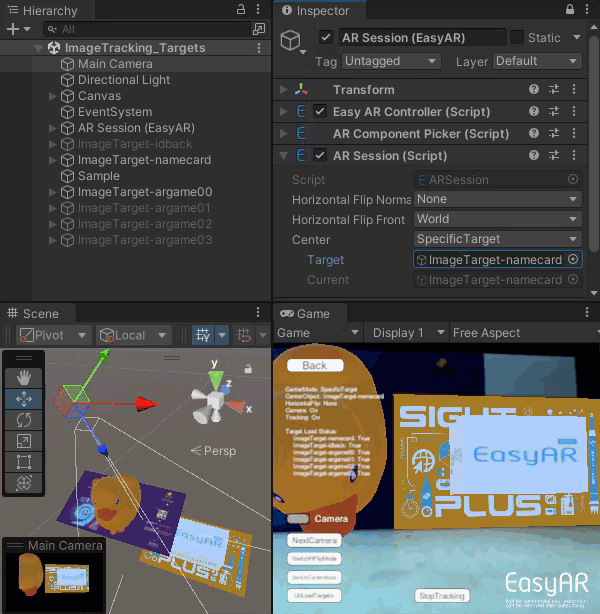This screenshot has width=600, height=614.
Task: Select the Rect transform tool
Action: pos(25,461)
